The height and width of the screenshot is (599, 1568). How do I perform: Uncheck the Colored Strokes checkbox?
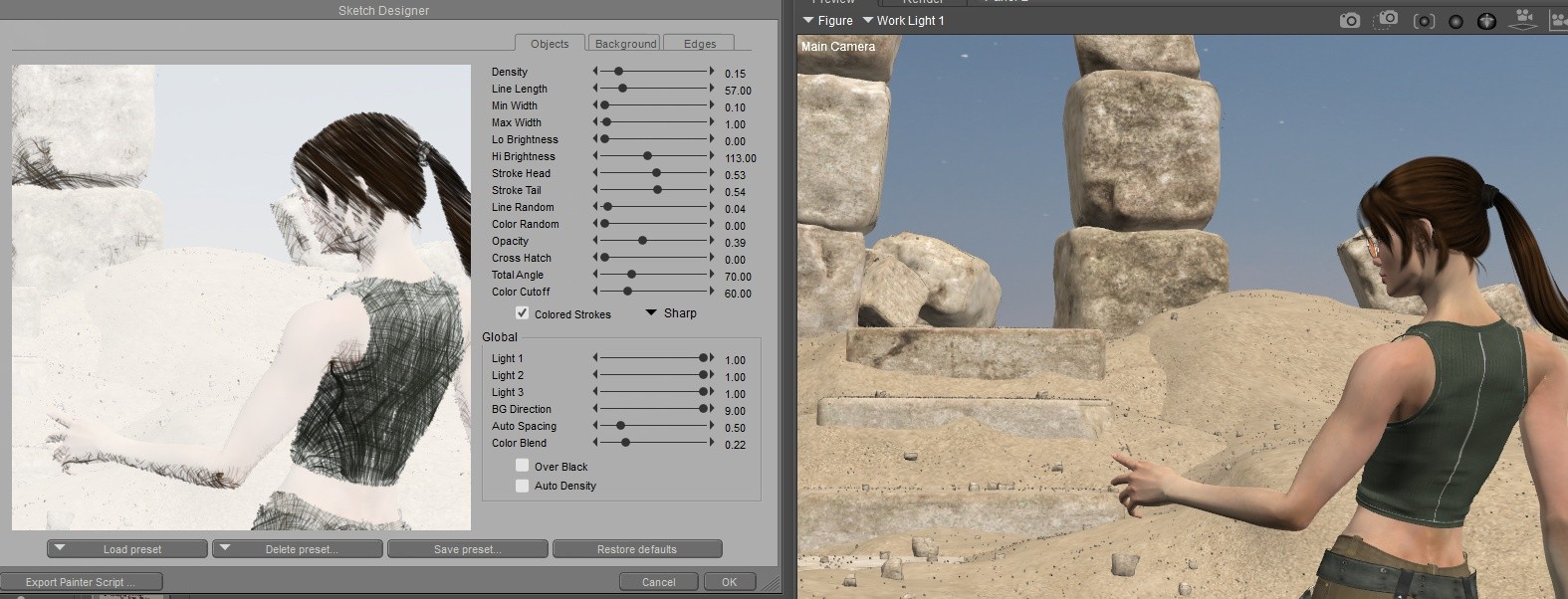522,313
